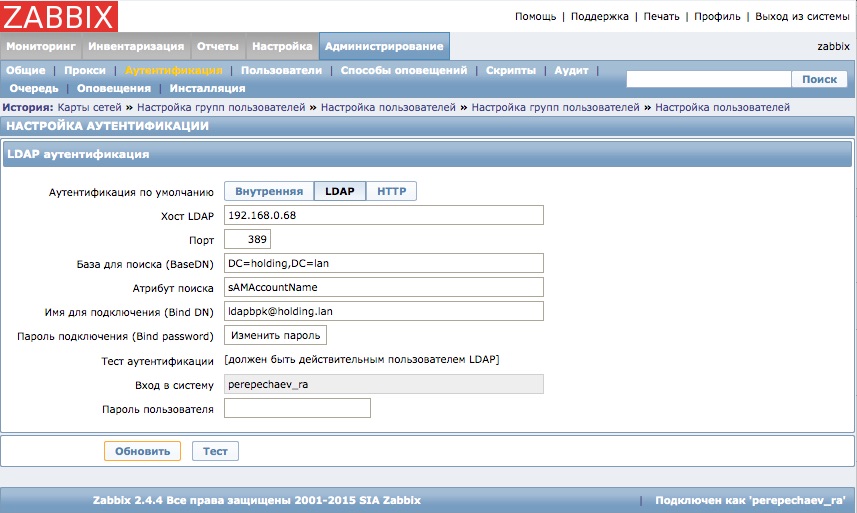The width and height of the screenshot is (857, 513).
Task: Focus the Пароль пользователя field
Action: pos(297,408)
